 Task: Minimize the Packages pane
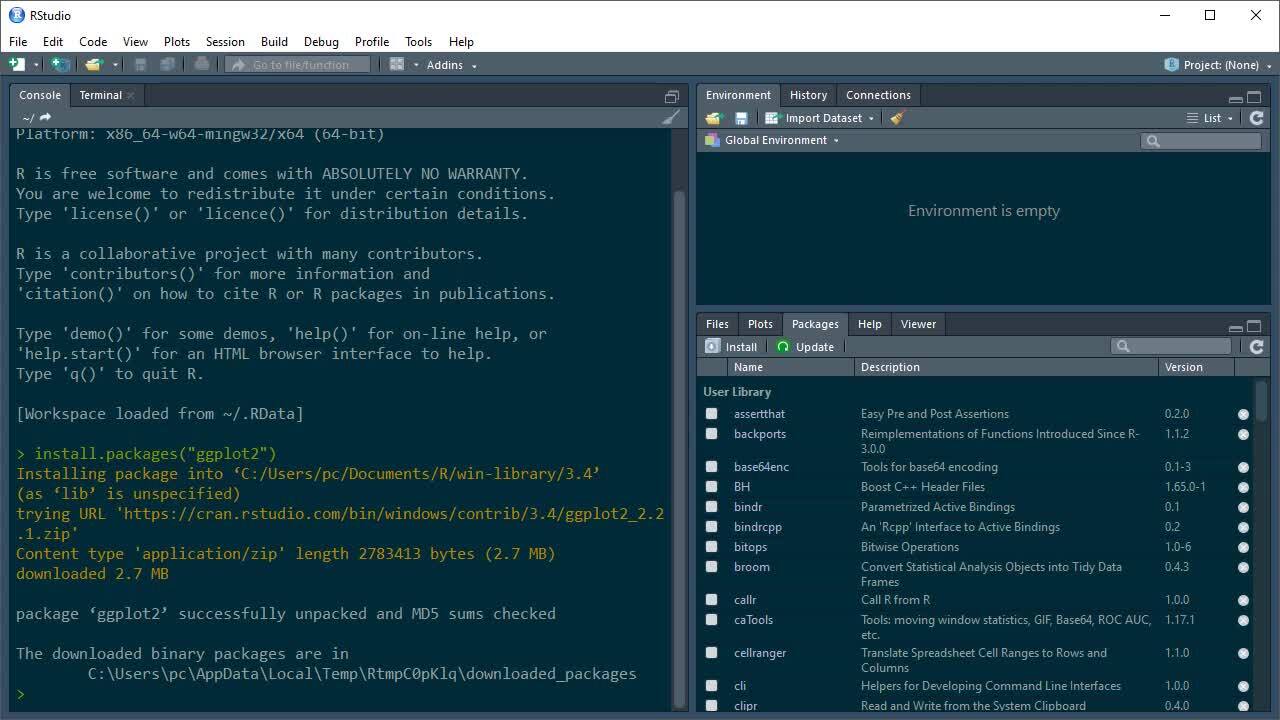1236,328
